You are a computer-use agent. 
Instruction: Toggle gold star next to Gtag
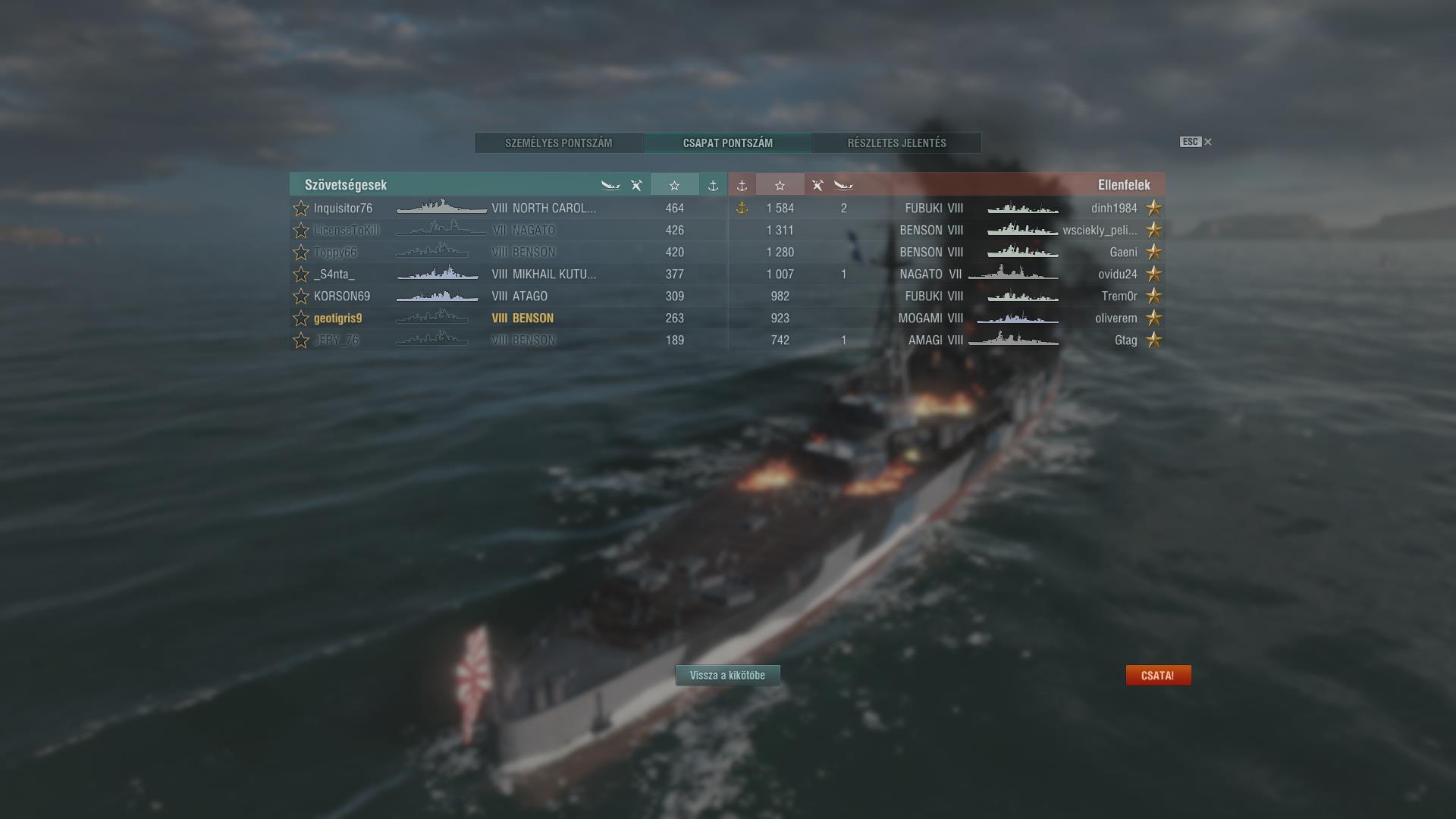[1153, 340]
